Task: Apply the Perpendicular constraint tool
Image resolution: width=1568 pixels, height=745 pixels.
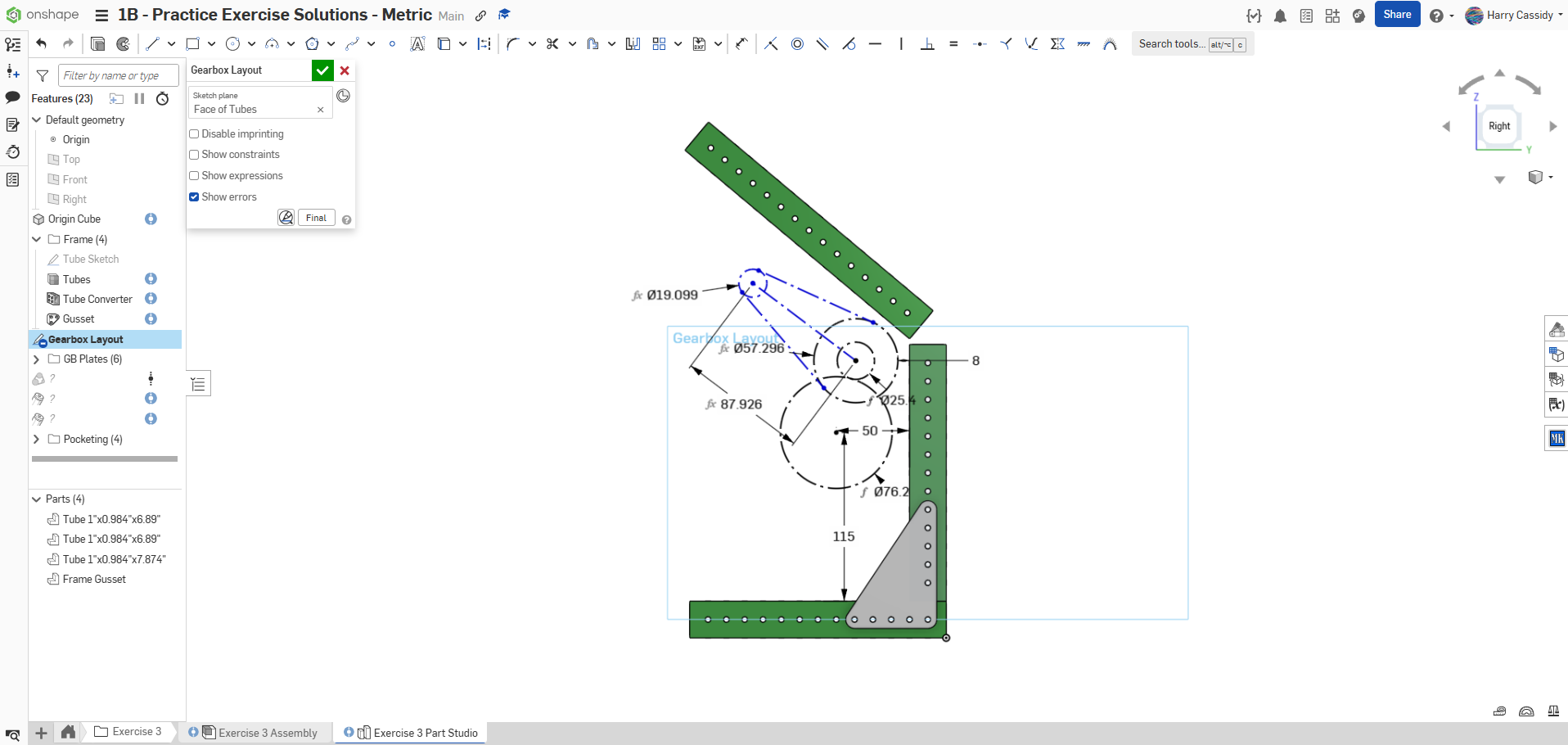Action: pyautogui.click(x=927, y=44)
